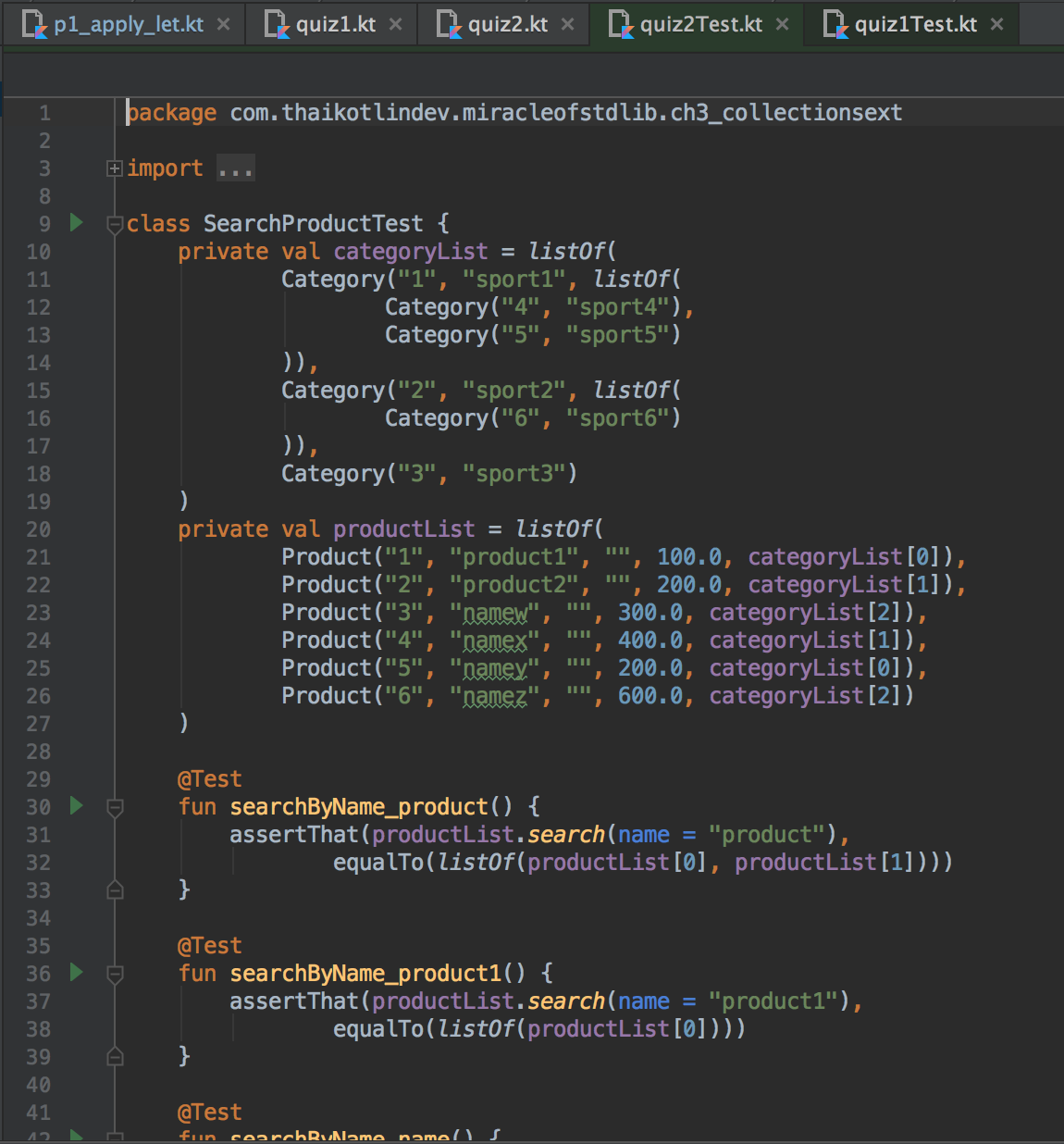Run the SearchProductTest class from the gutter
This screenshot has width=1064, height=1144.
76,223
